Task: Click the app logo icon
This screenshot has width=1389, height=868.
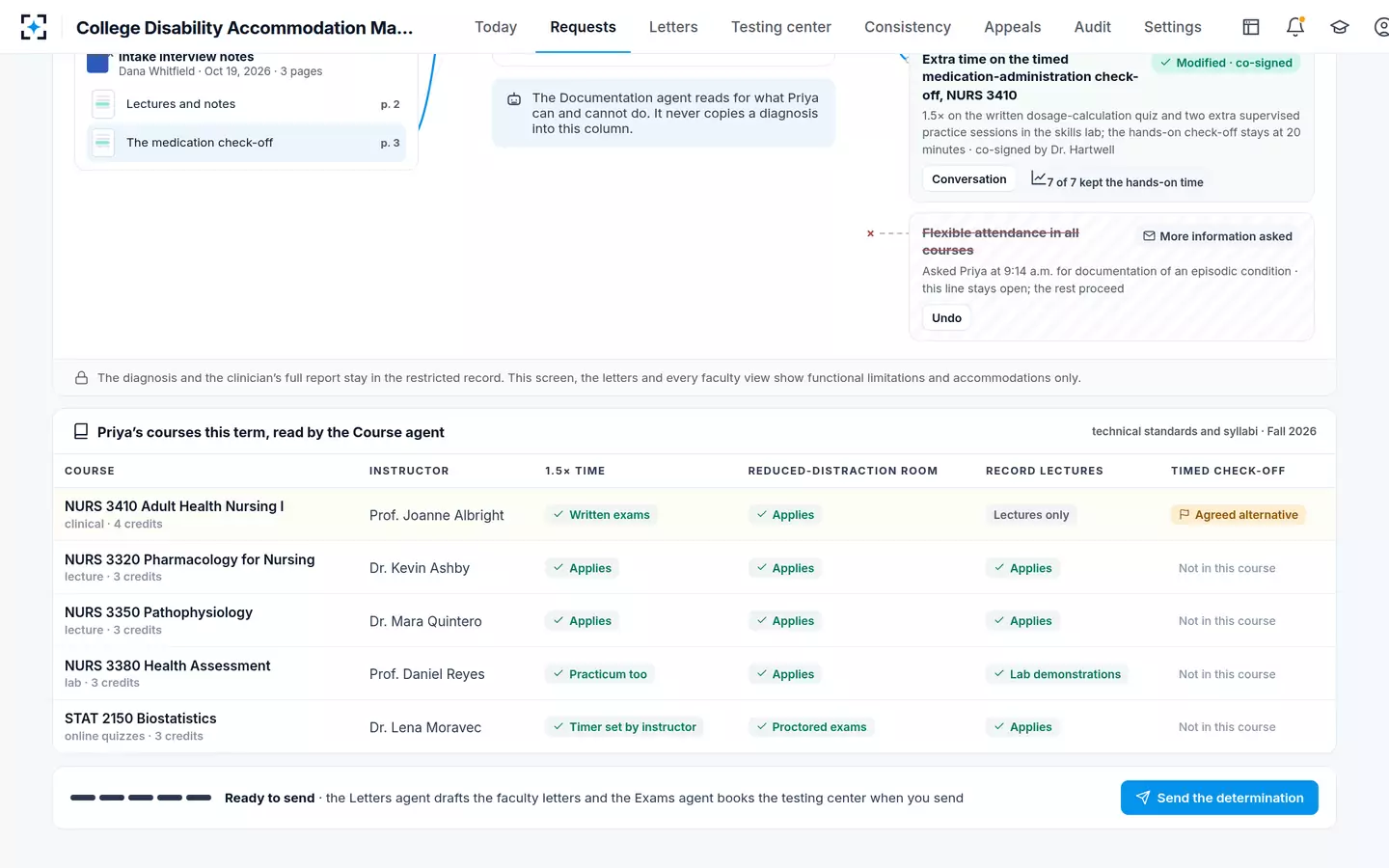Action: [x=34, y=27]
